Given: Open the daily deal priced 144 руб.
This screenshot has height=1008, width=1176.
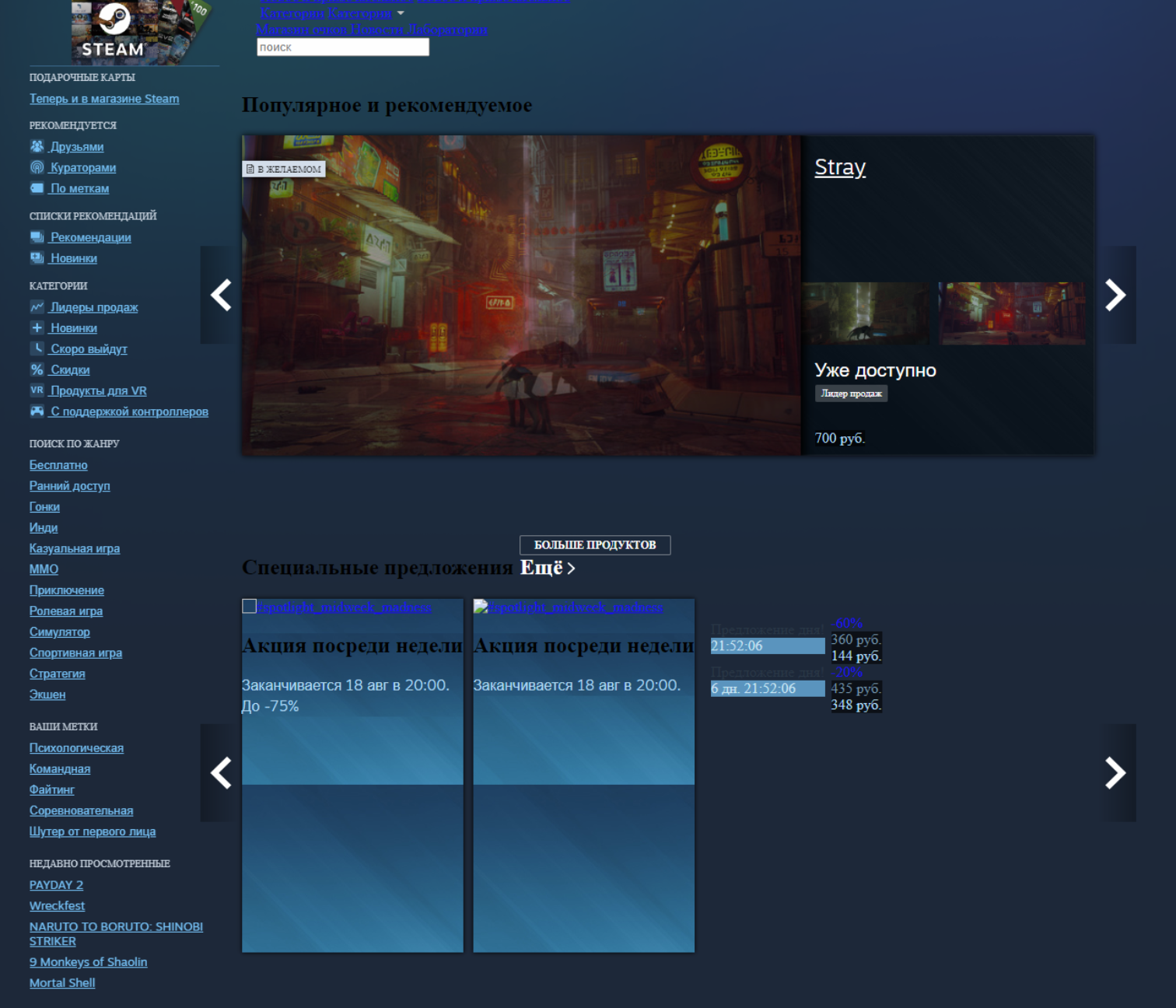Looking at the screenshot, I should tap(856, 656).
